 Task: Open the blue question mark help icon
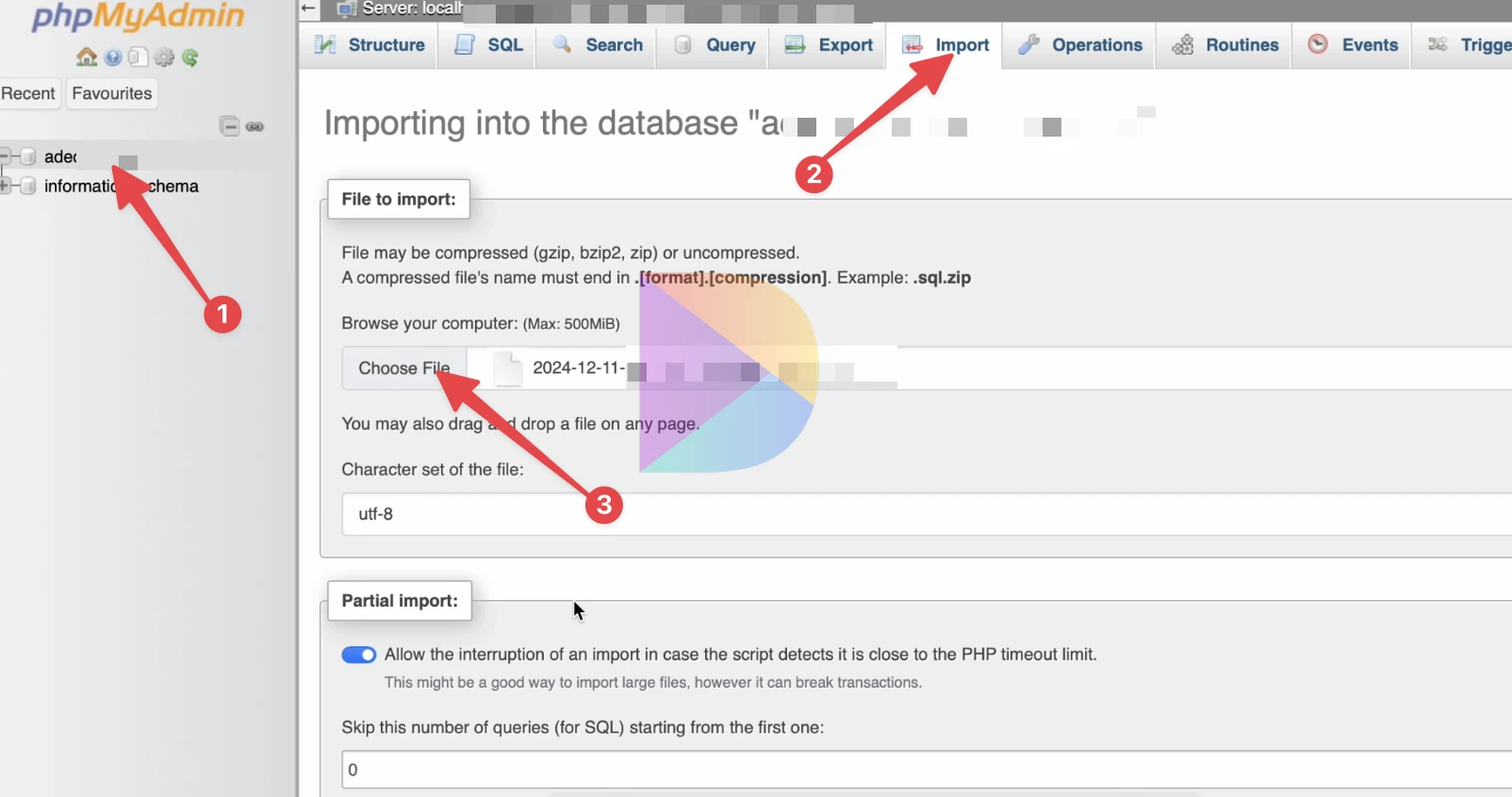113,57
